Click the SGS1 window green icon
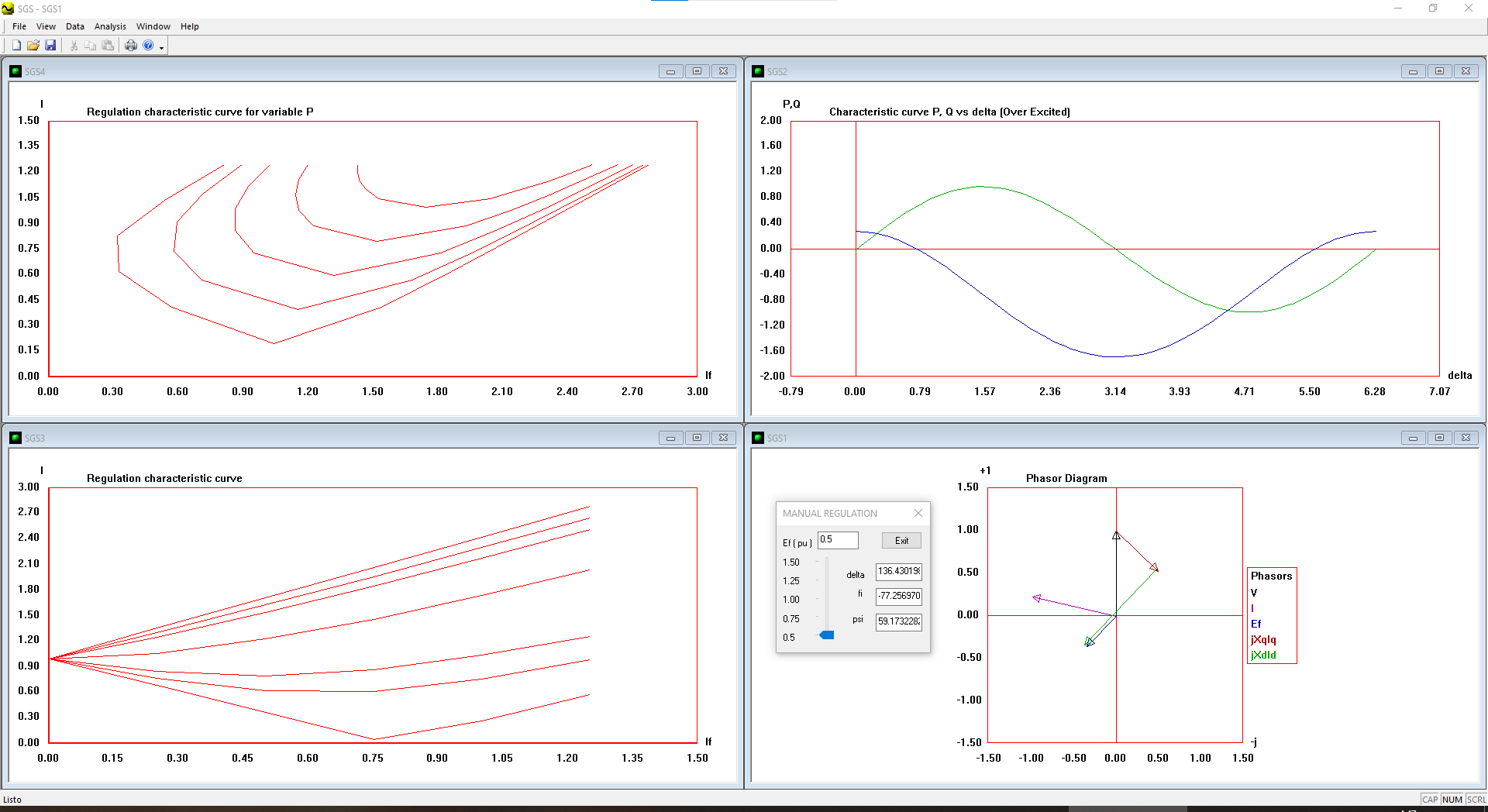1488x812 pixels. click(758, 438)
